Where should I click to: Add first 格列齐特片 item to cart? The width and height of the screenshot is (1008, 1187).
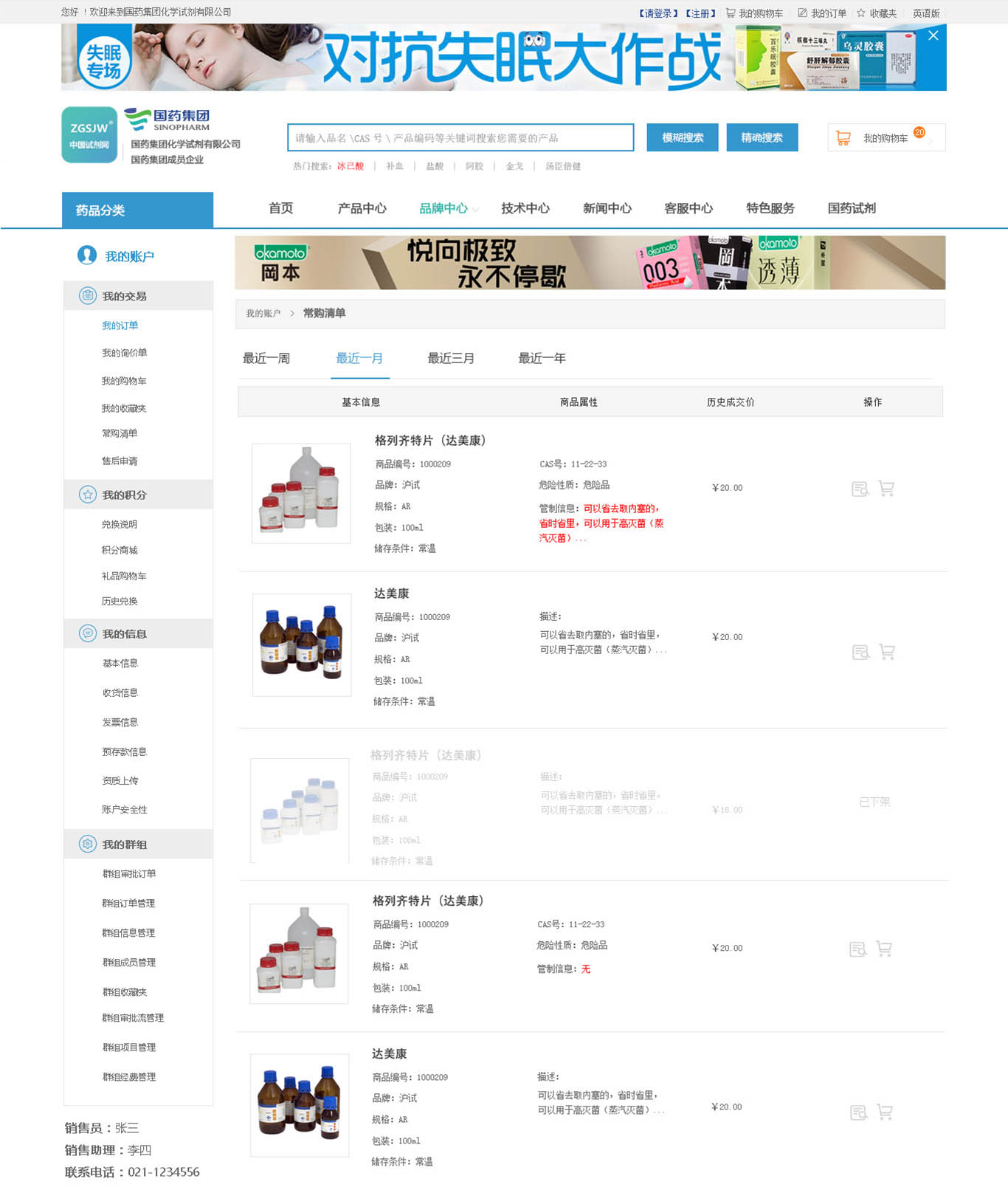886,488
